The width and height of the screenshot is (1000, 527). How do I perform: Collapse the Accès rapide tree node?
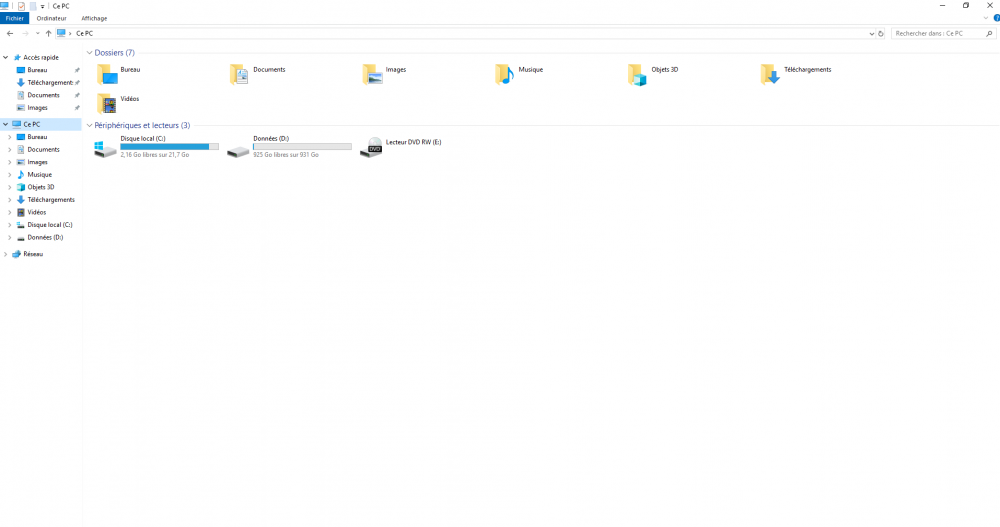(x=6, y=57)
